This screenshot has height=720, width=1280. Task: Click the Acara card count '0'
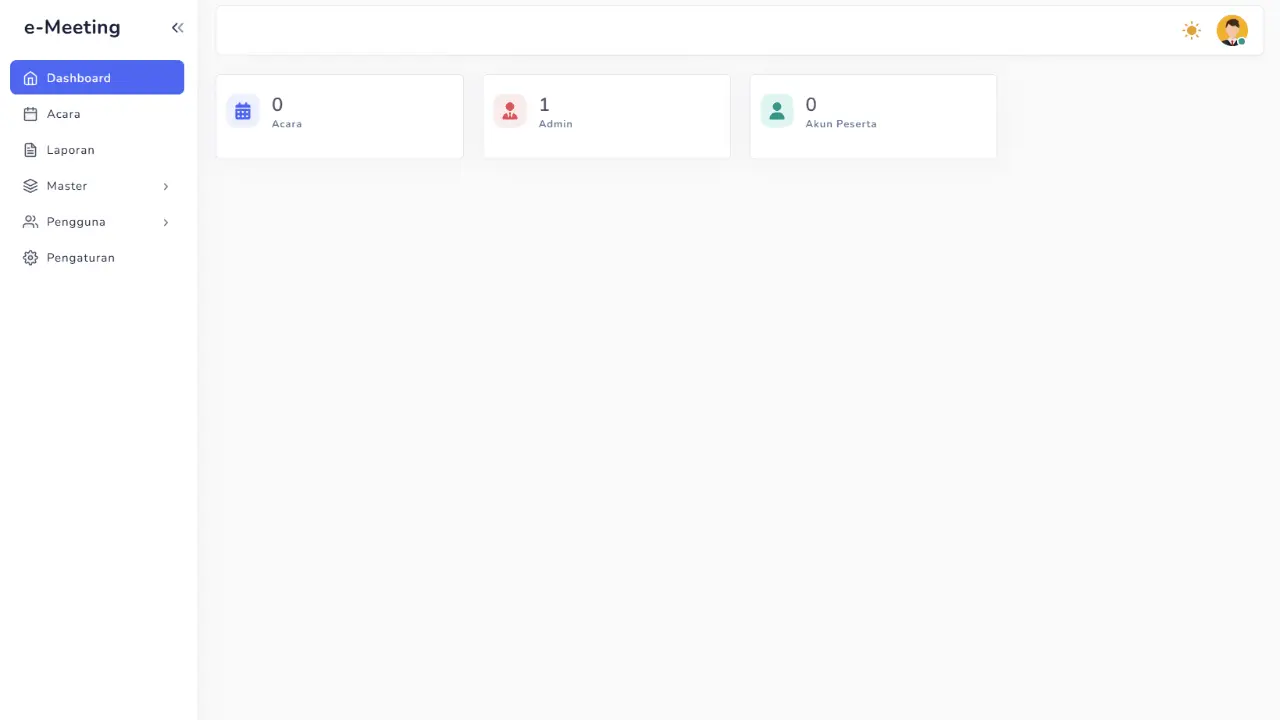[x=277, y=104]
